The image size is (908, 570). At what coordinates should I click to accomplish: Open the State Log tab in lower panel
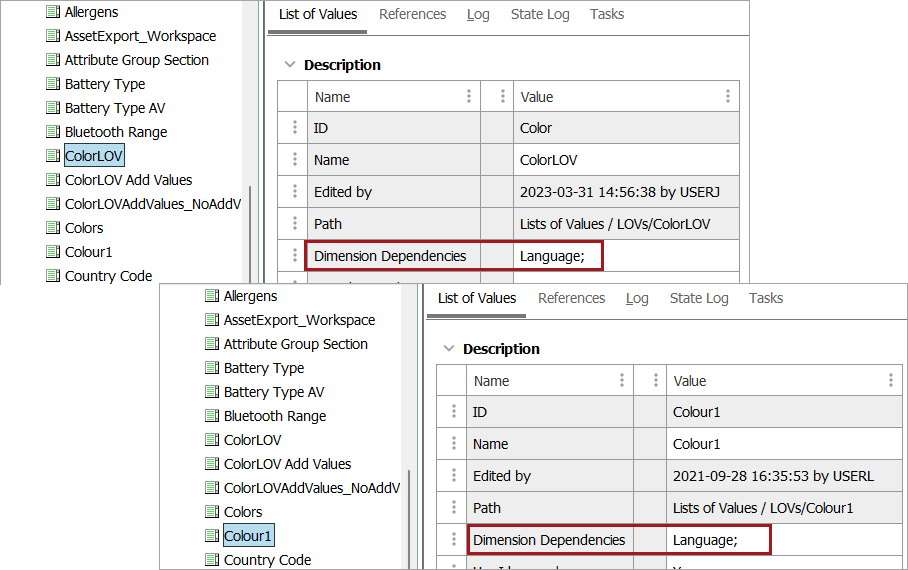[x=699, y=298]
